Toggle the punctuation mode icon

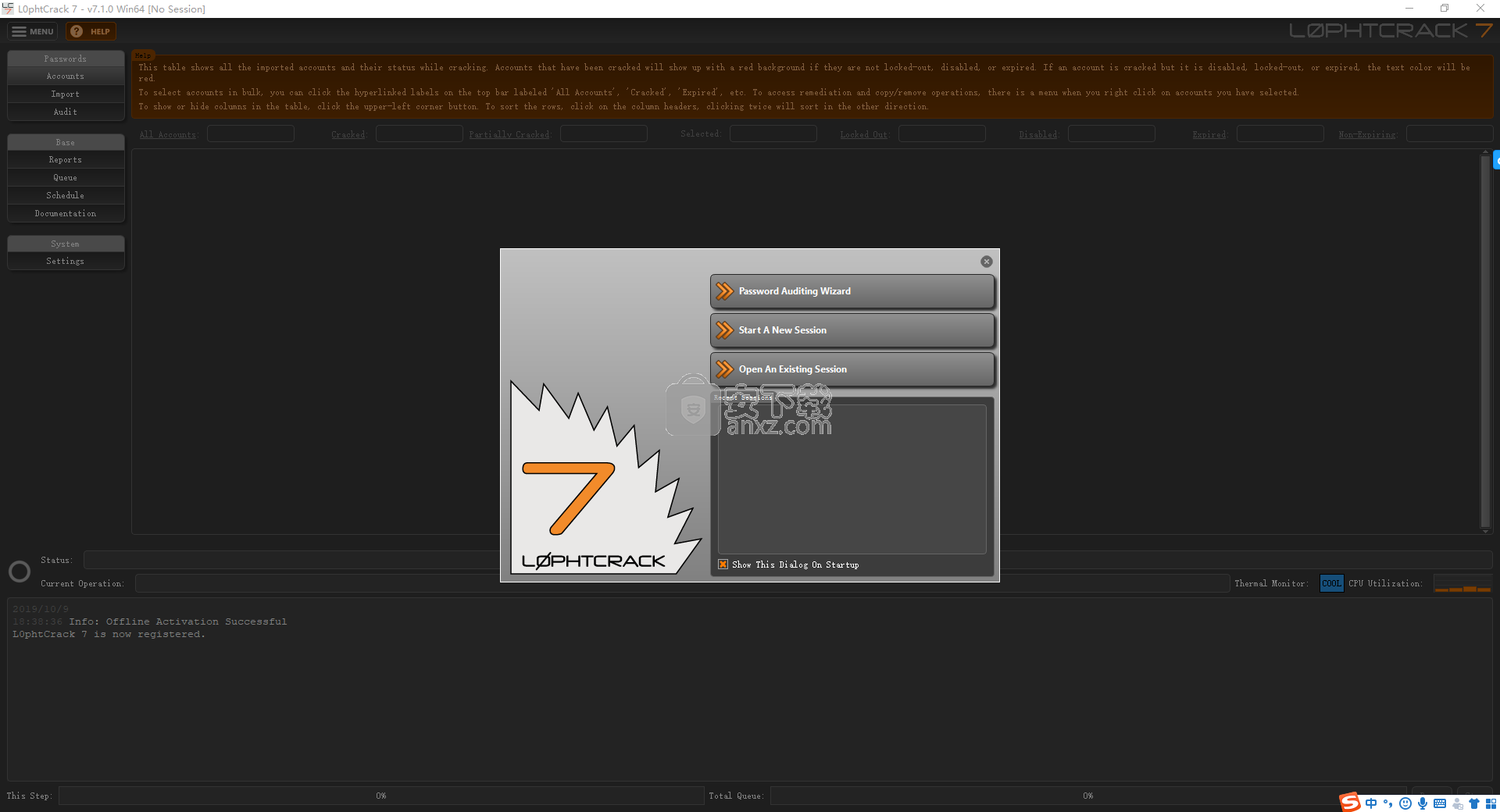click(1388, 803)
